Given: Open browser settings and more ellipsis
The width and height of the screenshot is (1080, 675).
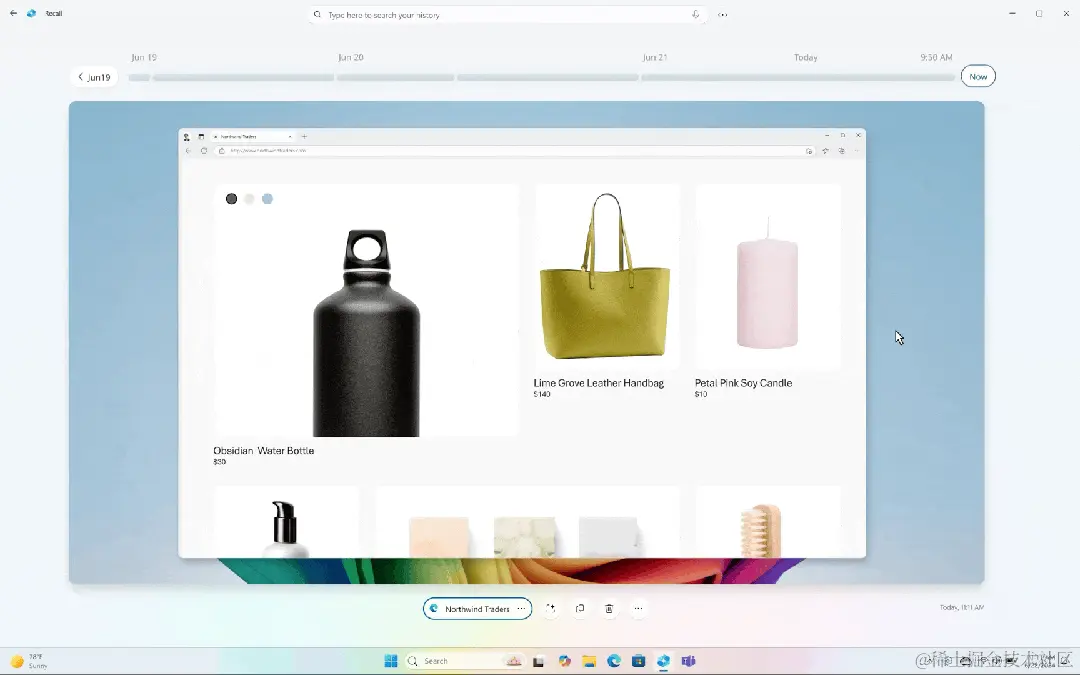Looking at the screenshot, I should (857, 151).
